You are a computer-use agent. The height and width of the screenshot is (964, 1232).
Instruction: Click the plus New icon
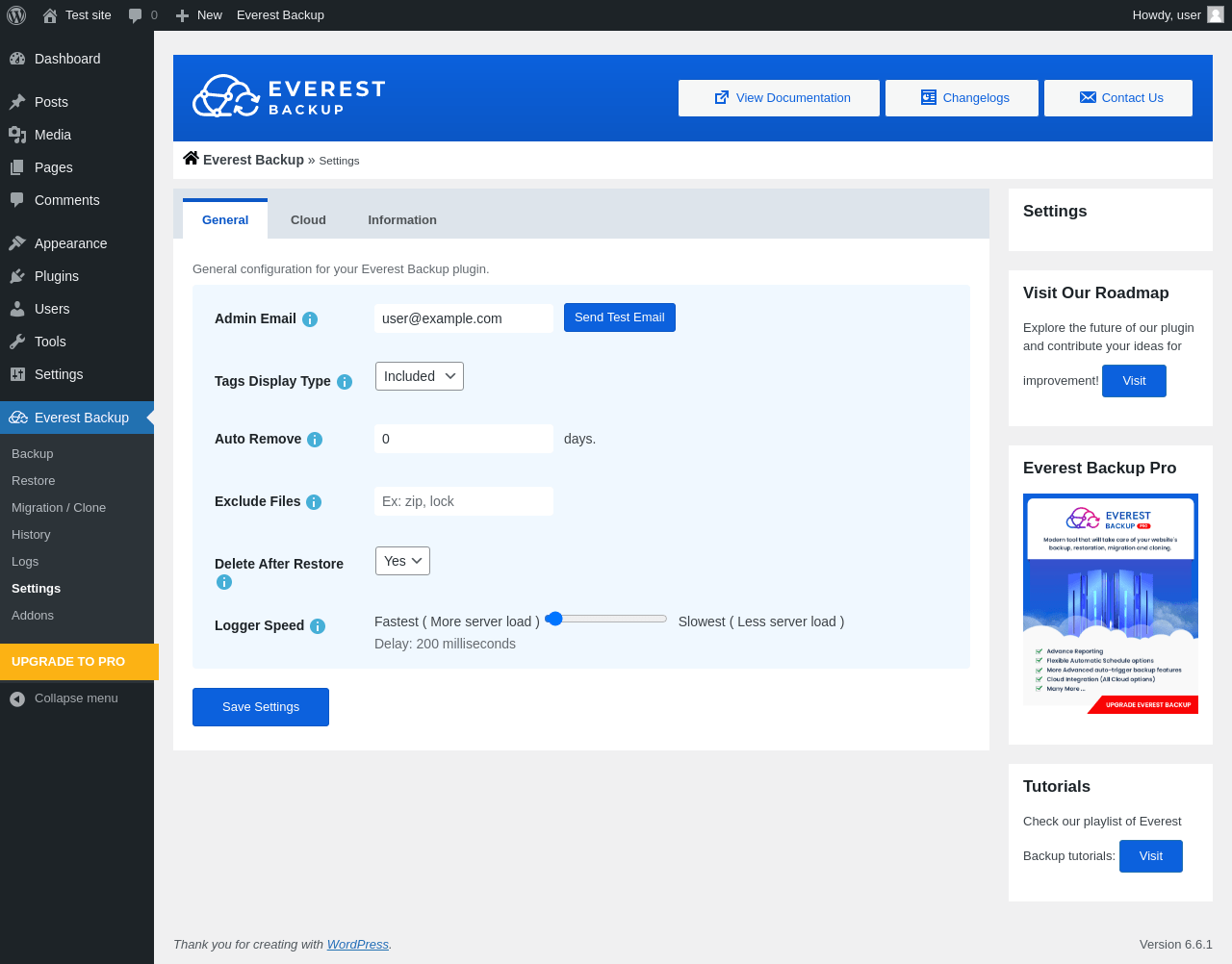[182, 15]
